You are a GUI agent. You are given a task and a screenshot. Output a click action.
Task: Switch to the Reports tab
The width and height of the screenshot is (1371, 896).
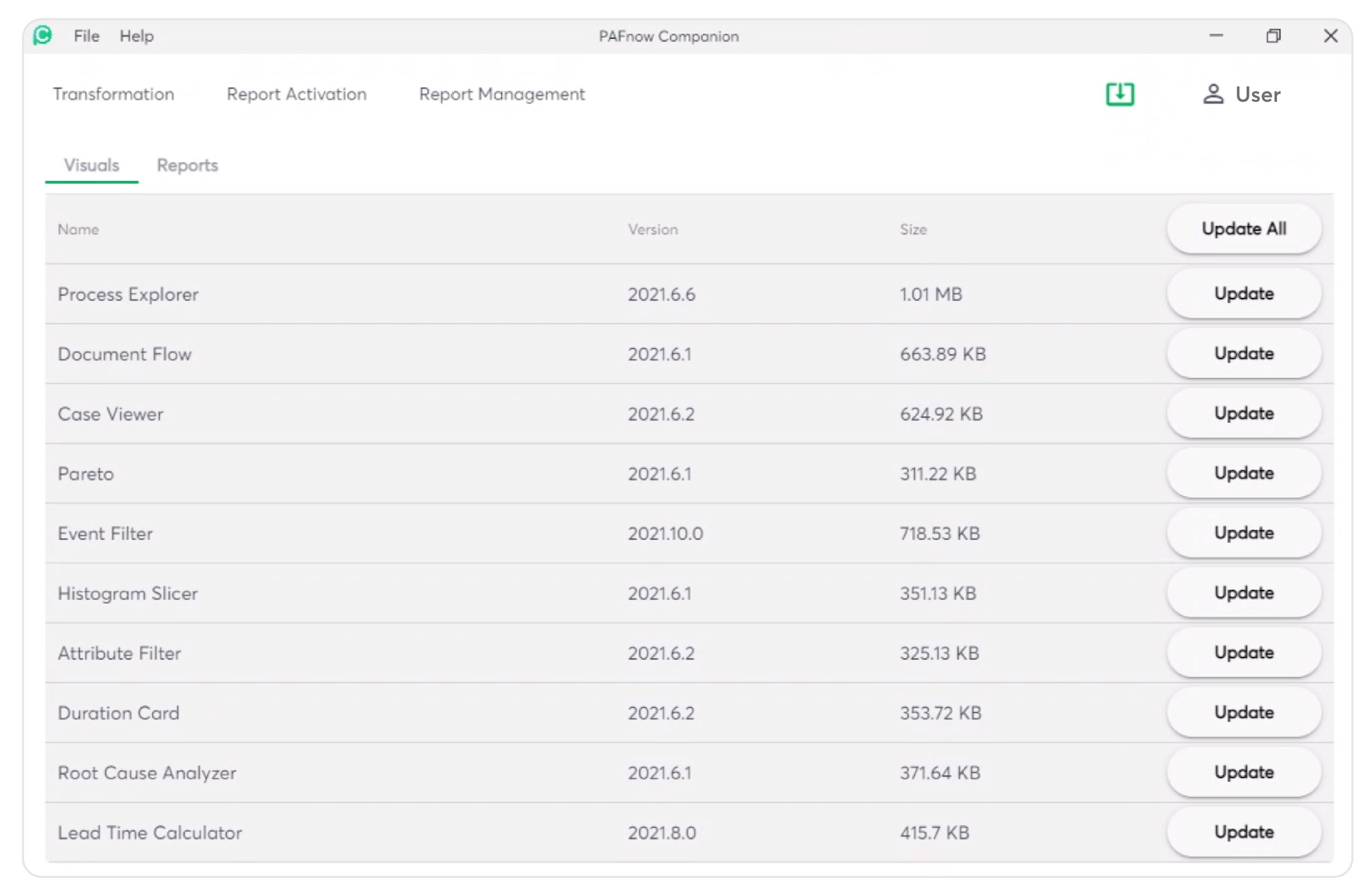[187, 165]
